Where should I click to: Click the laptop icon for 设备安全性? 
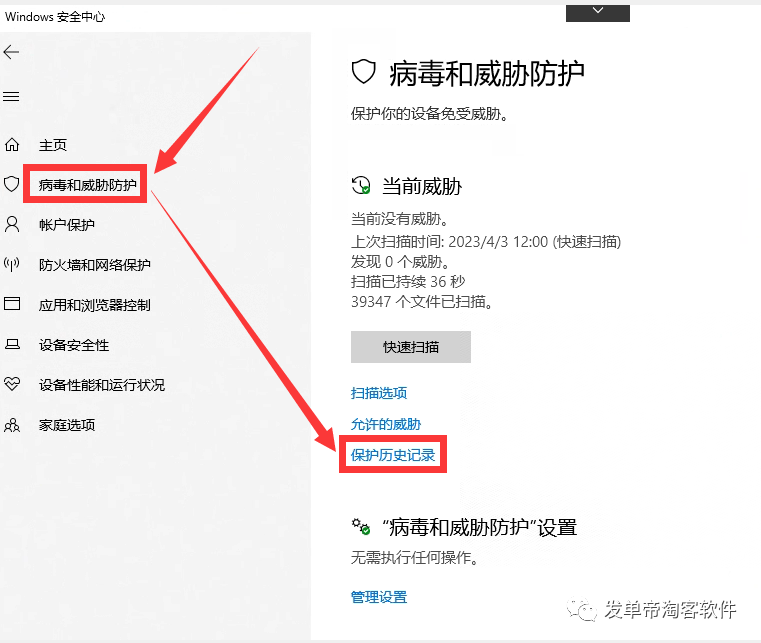point(12,344)
